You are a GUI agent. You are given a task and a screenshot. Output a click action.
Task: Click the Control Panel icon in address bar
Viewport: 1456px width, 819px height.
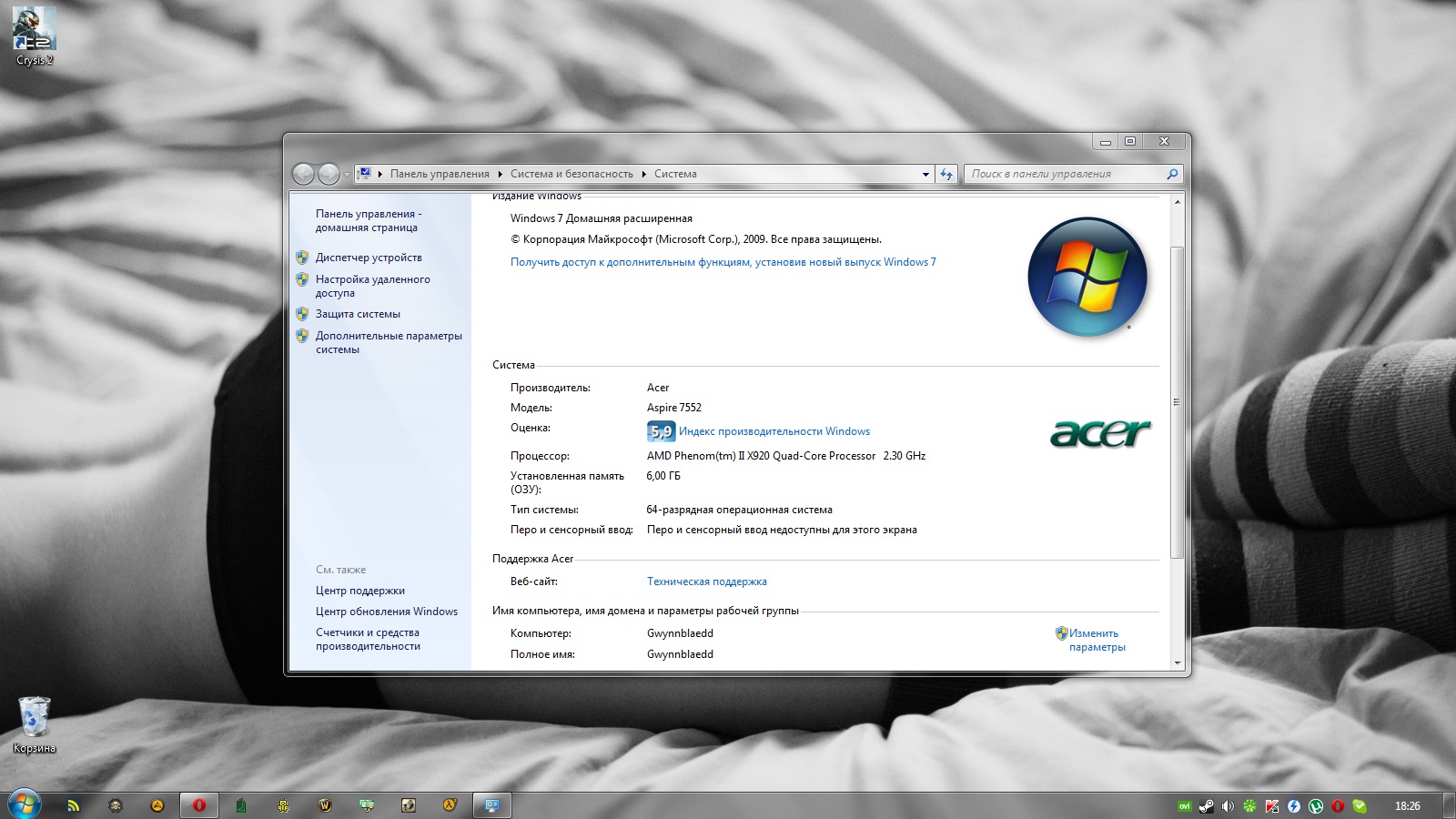tap(364, 174)
